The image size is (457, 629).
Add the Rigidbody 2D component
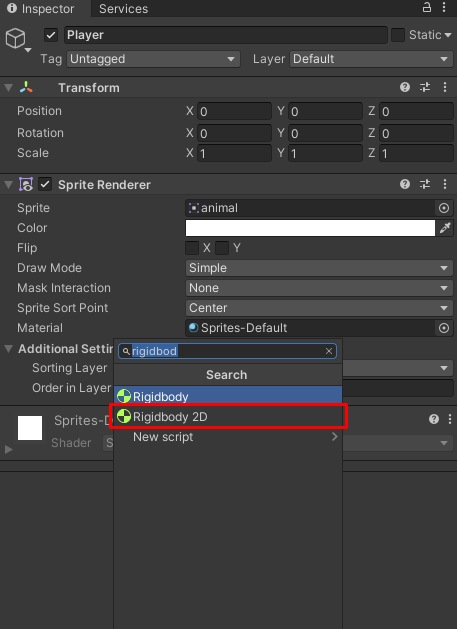(228, 417)
